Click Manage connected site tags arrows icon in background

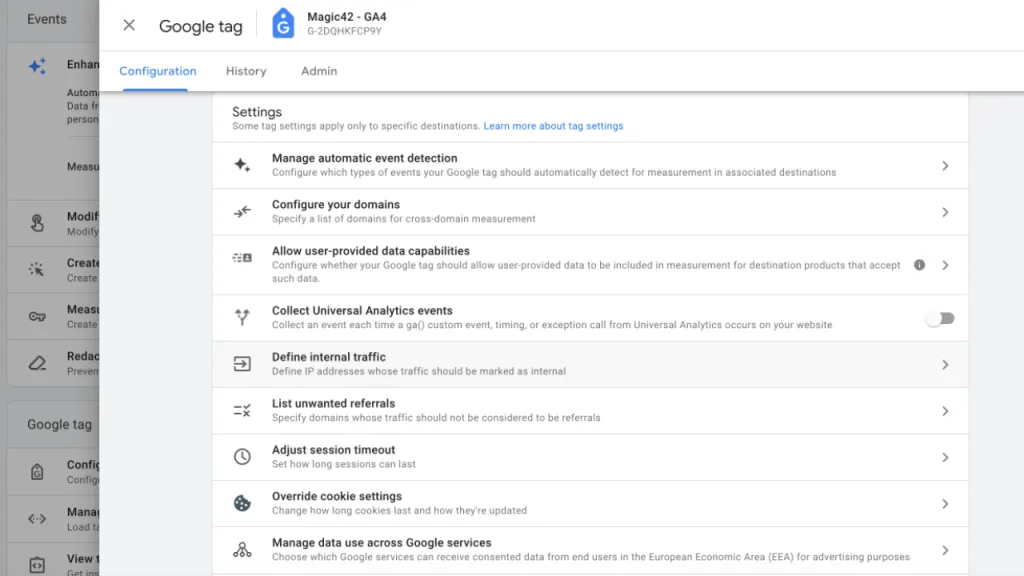click(x=37, y=519)
